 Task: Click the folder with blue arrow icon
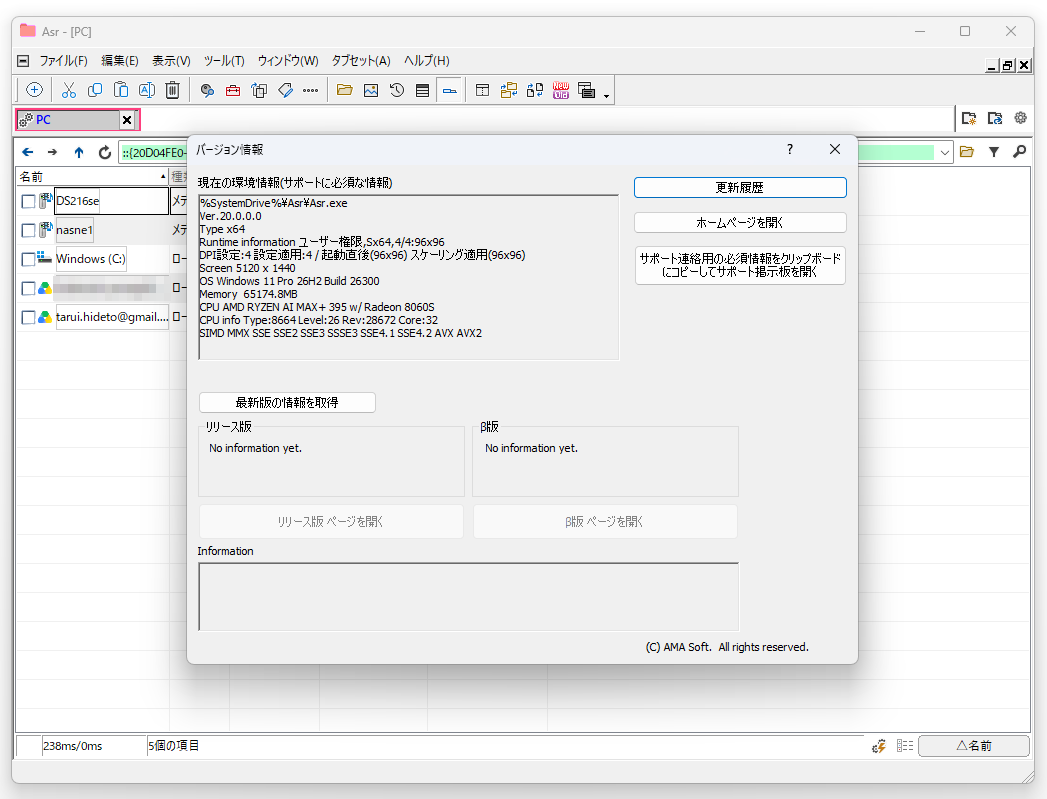pyautogui.click(x=995, y=118)
